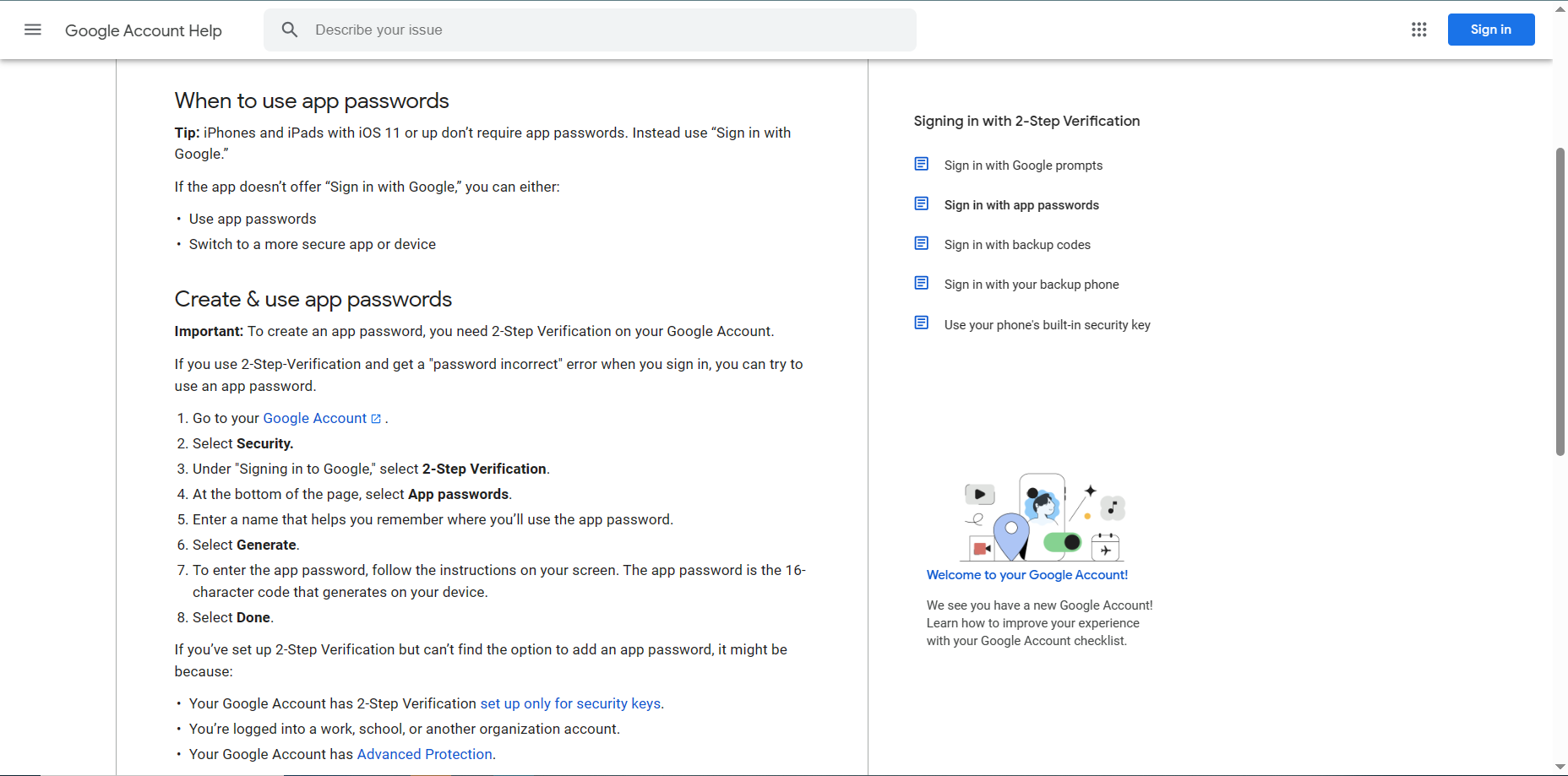Image resolution: width=1568 pixels, height=776 pixels.
Task: Click the scrollbar up arrow
Action: pos(1560,9)
